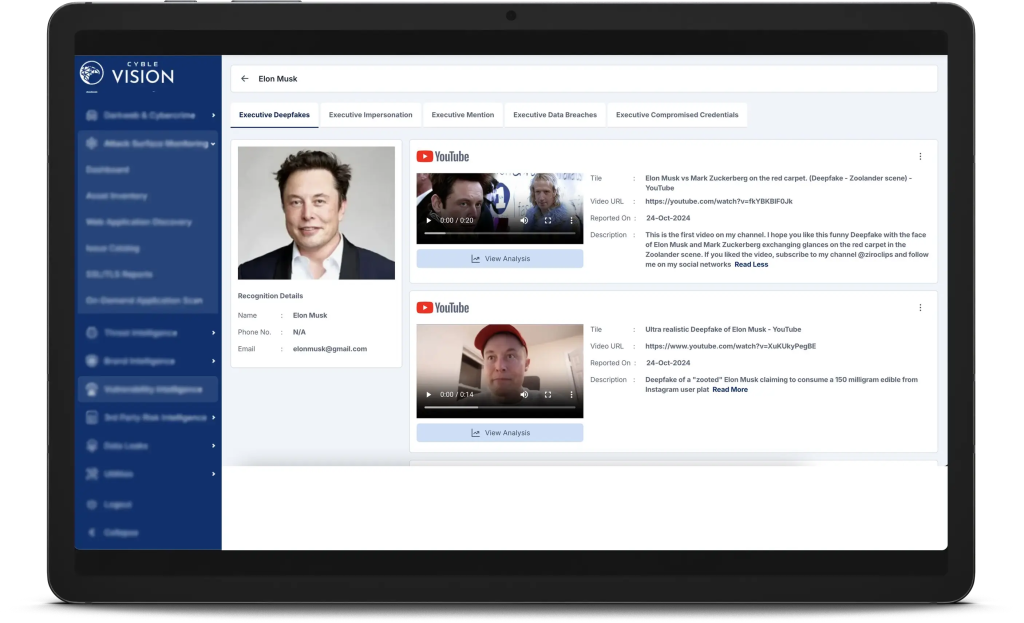Open the three-dot menu of the first YouTube card
Image resolution: width=1024 pixels, height=623 pixels.
point(920,156)
